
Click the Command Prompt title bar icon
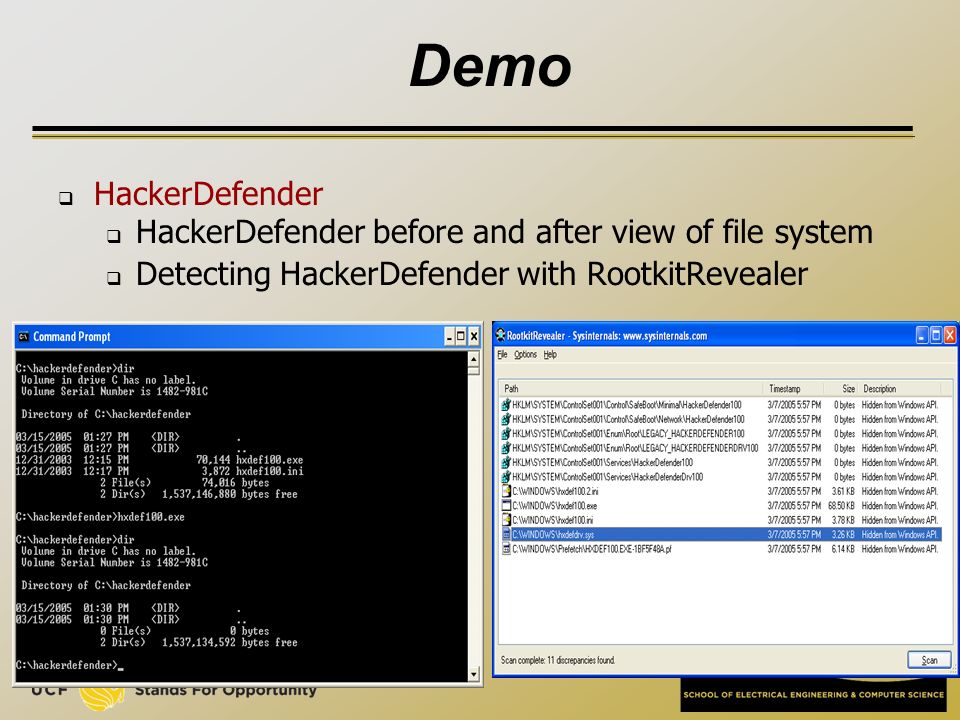point(24,337)
